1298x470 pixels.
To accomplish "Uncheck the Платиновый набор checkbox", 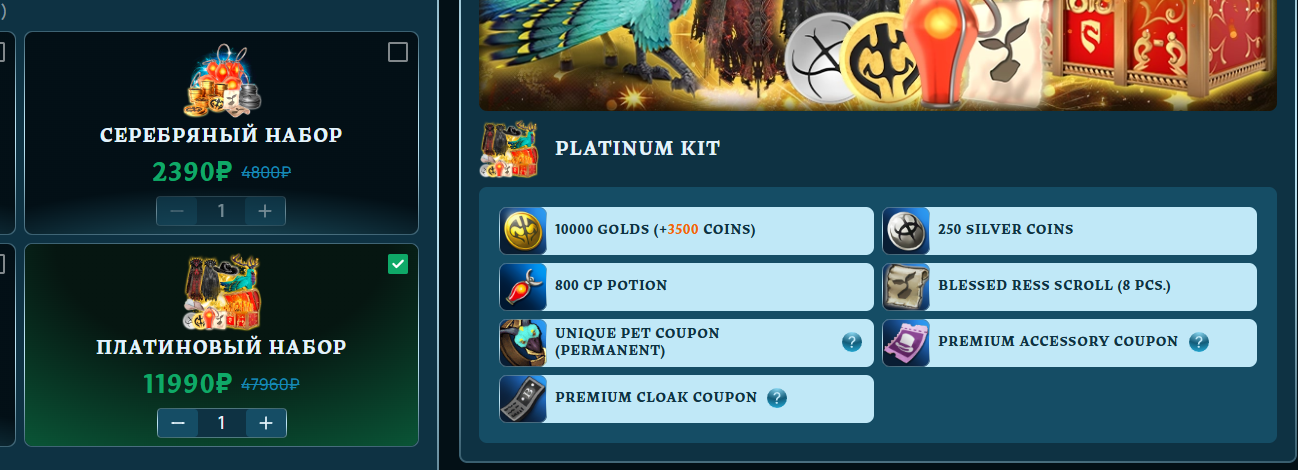I will [398, 264].
